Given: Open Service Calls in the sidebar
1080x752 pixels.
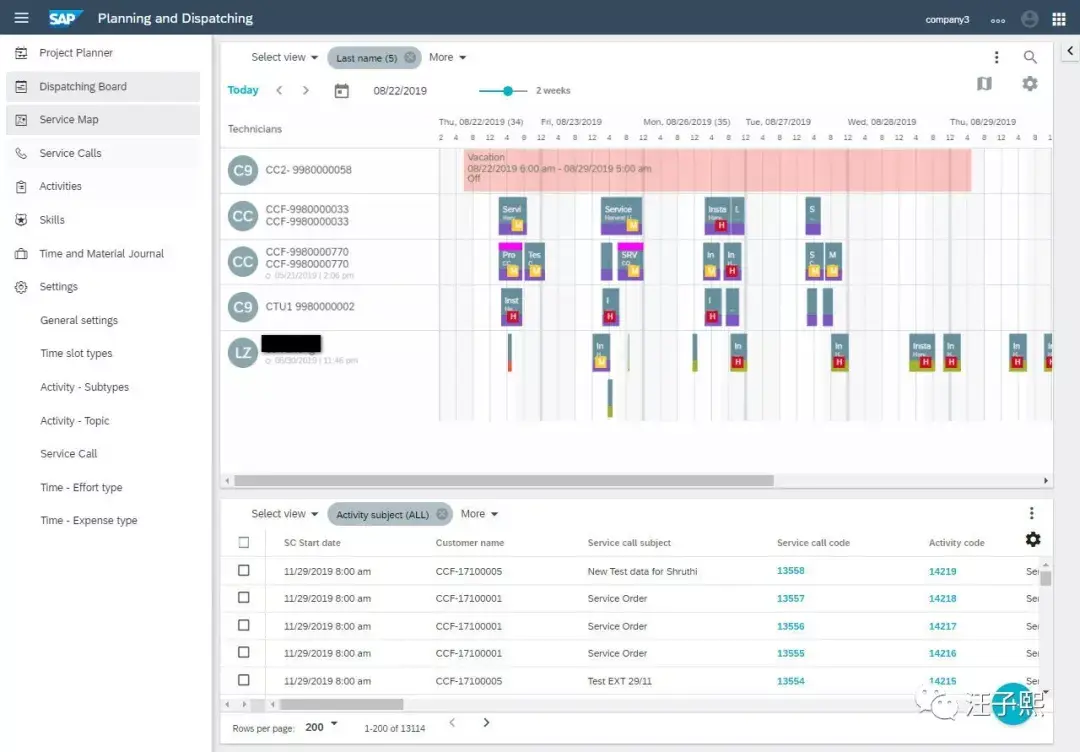Looking at the screenshot, I should (70, 153).
